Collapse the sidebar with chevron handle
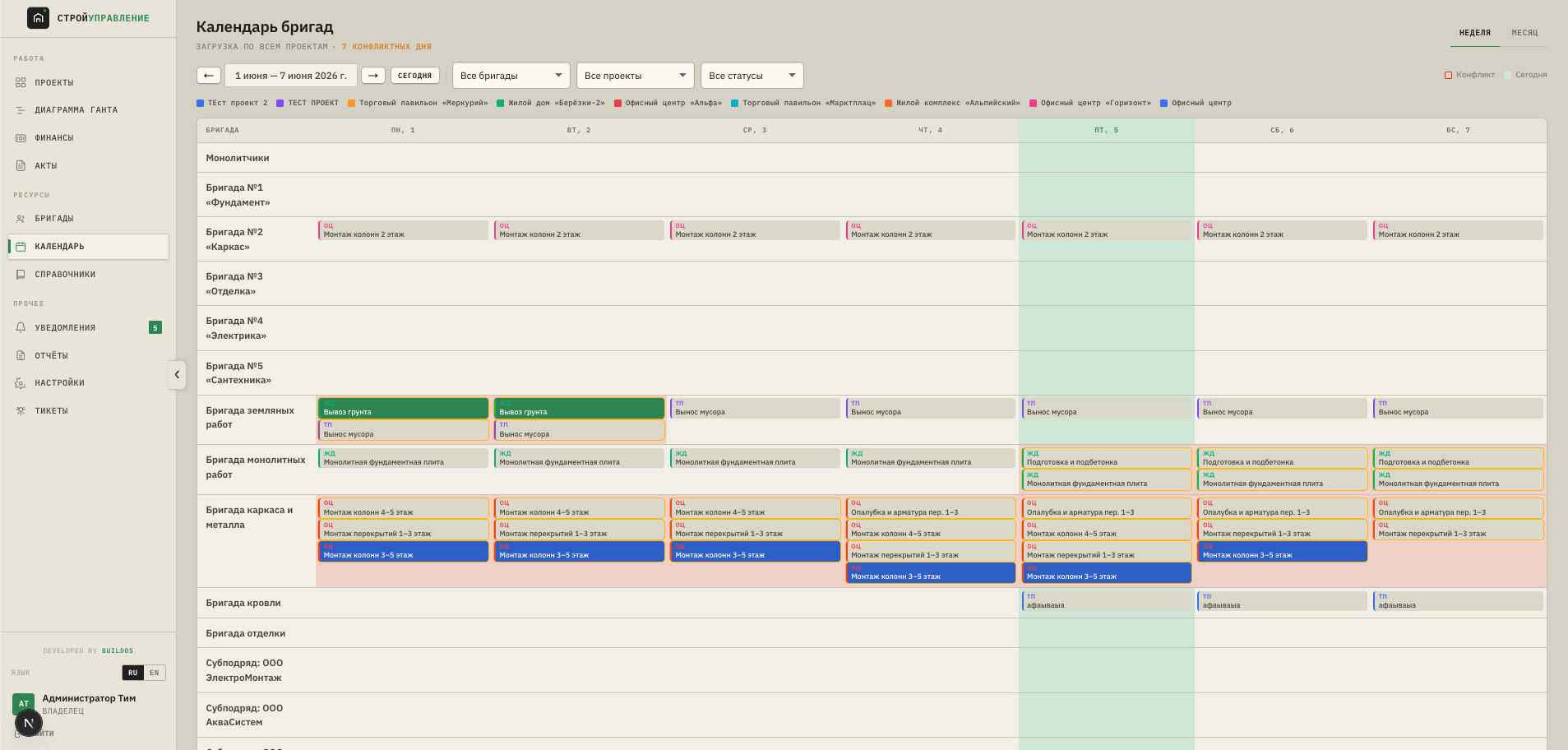This screenshot has width=1568, height=750. pos(177,374)
